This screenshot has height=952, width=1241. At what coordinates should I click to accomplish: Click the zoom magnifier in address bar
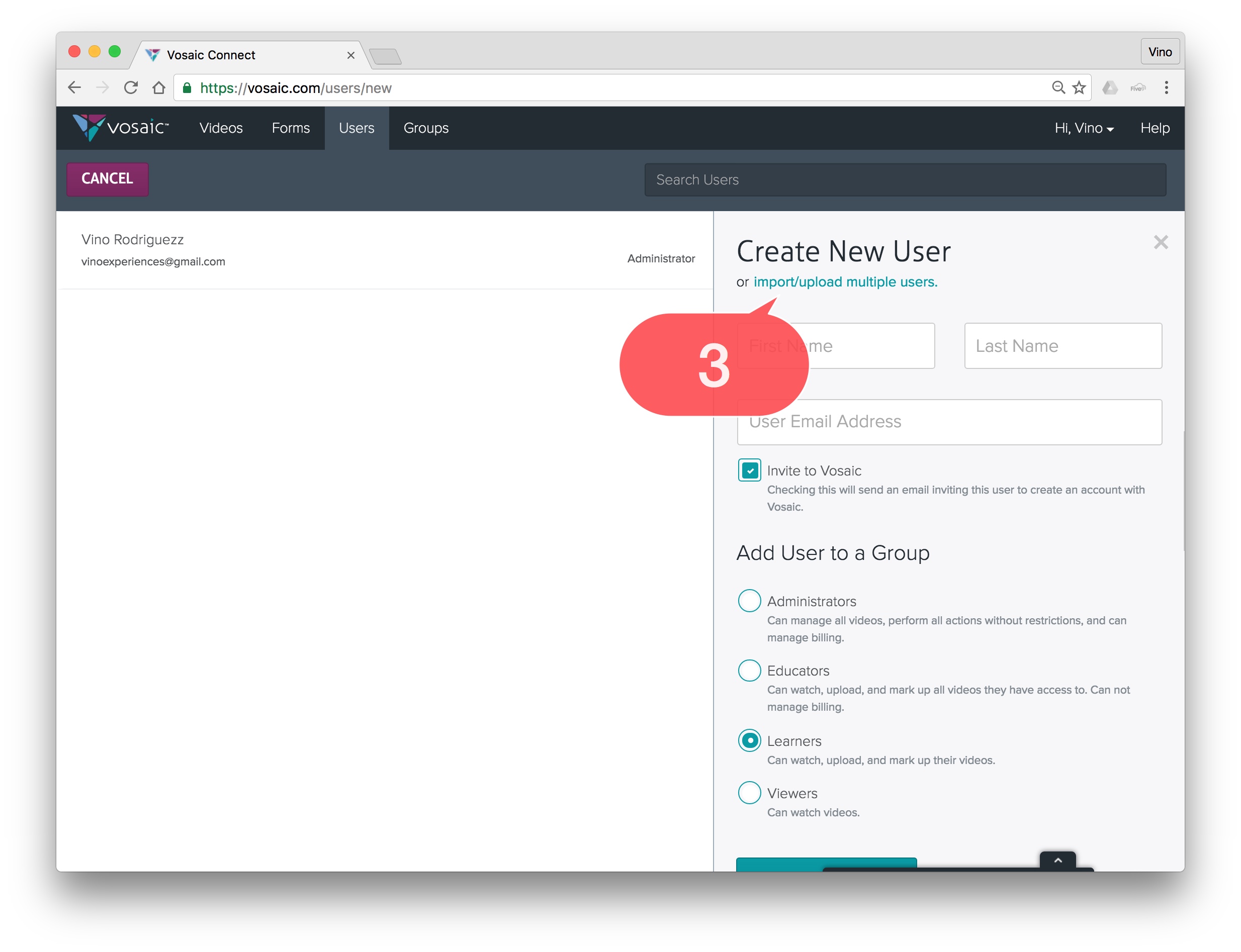coord(1058,88)
